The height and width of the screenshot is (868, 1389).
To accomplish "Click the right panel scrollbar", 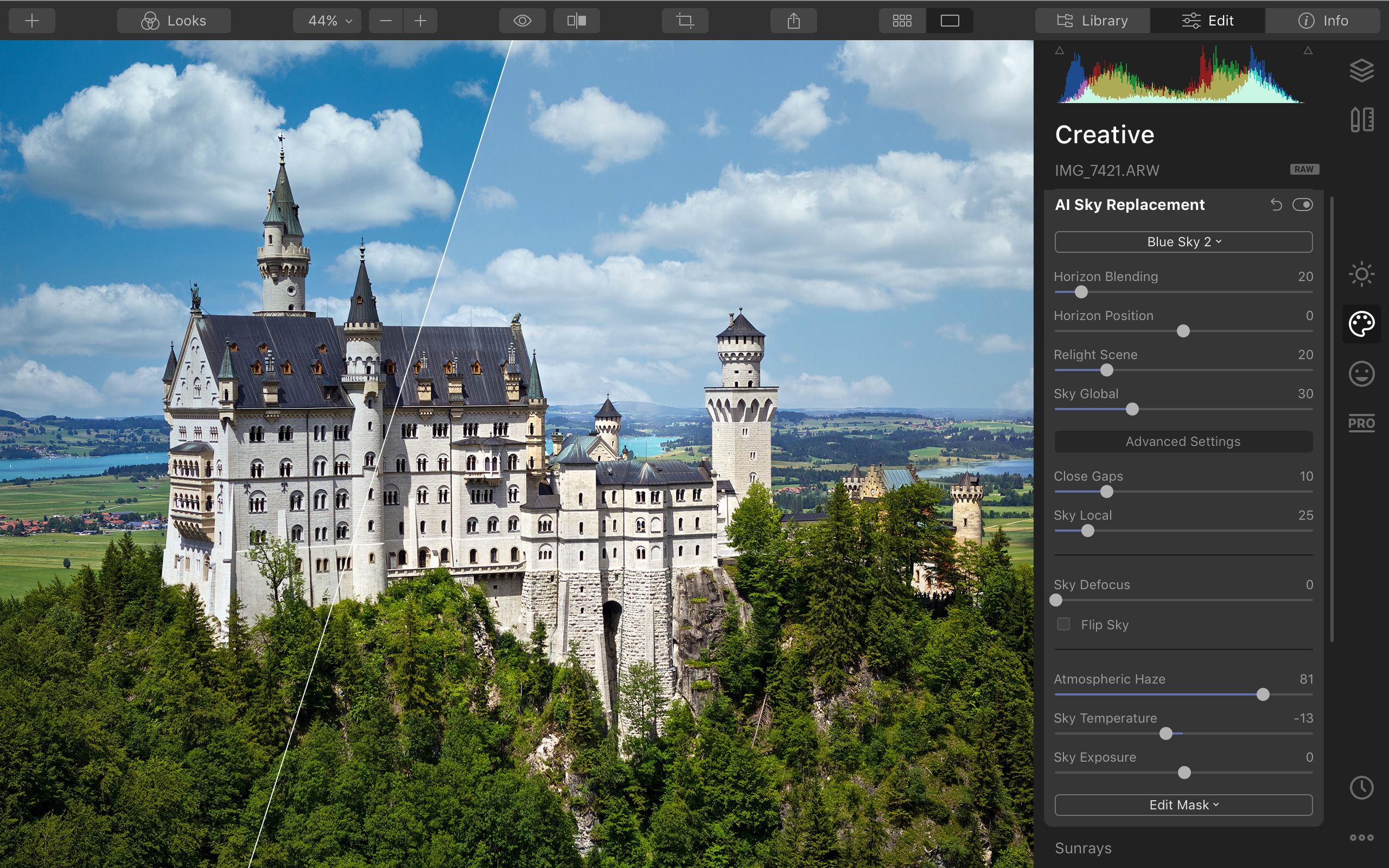I will [x=1331, y=419].
